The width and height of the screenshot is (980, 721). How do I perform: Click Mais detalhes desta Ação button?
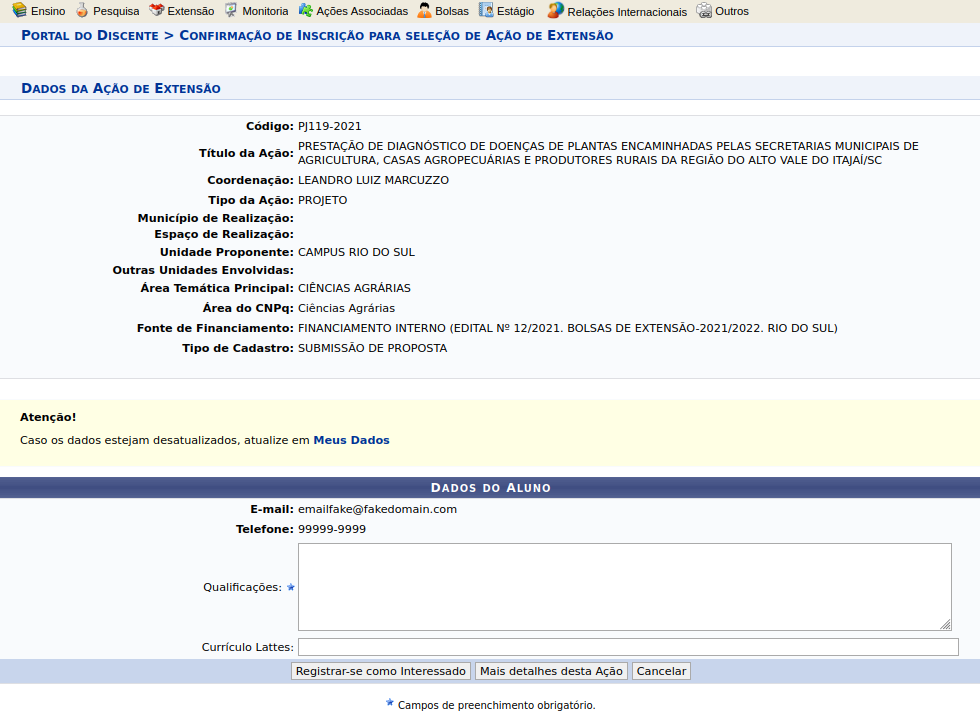551,671
